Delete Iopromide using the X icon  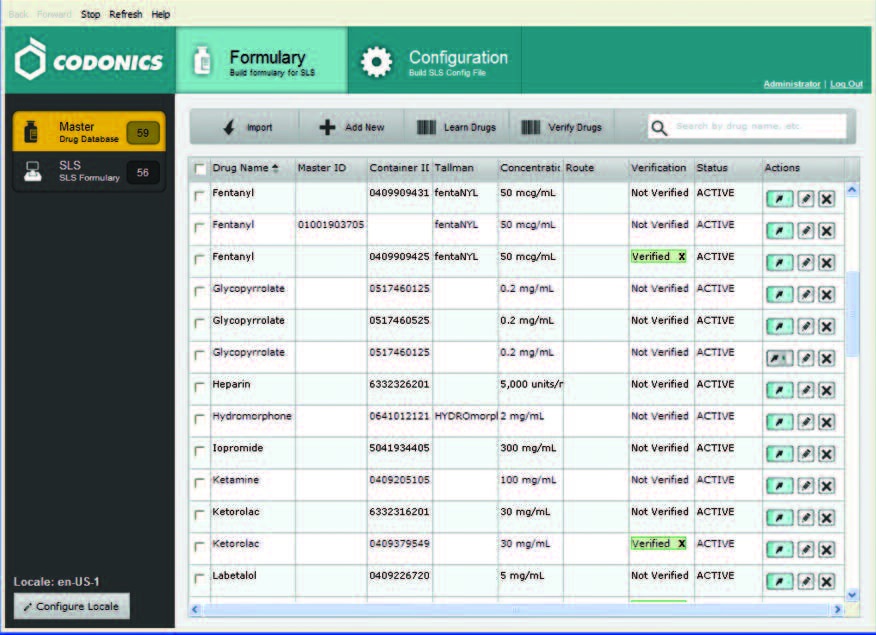tap(827, 453)
